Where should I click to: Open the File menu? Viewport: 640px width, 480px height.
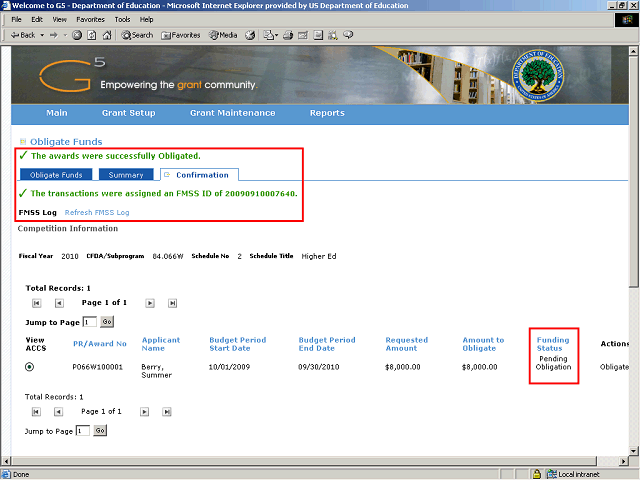coord(16,20)
